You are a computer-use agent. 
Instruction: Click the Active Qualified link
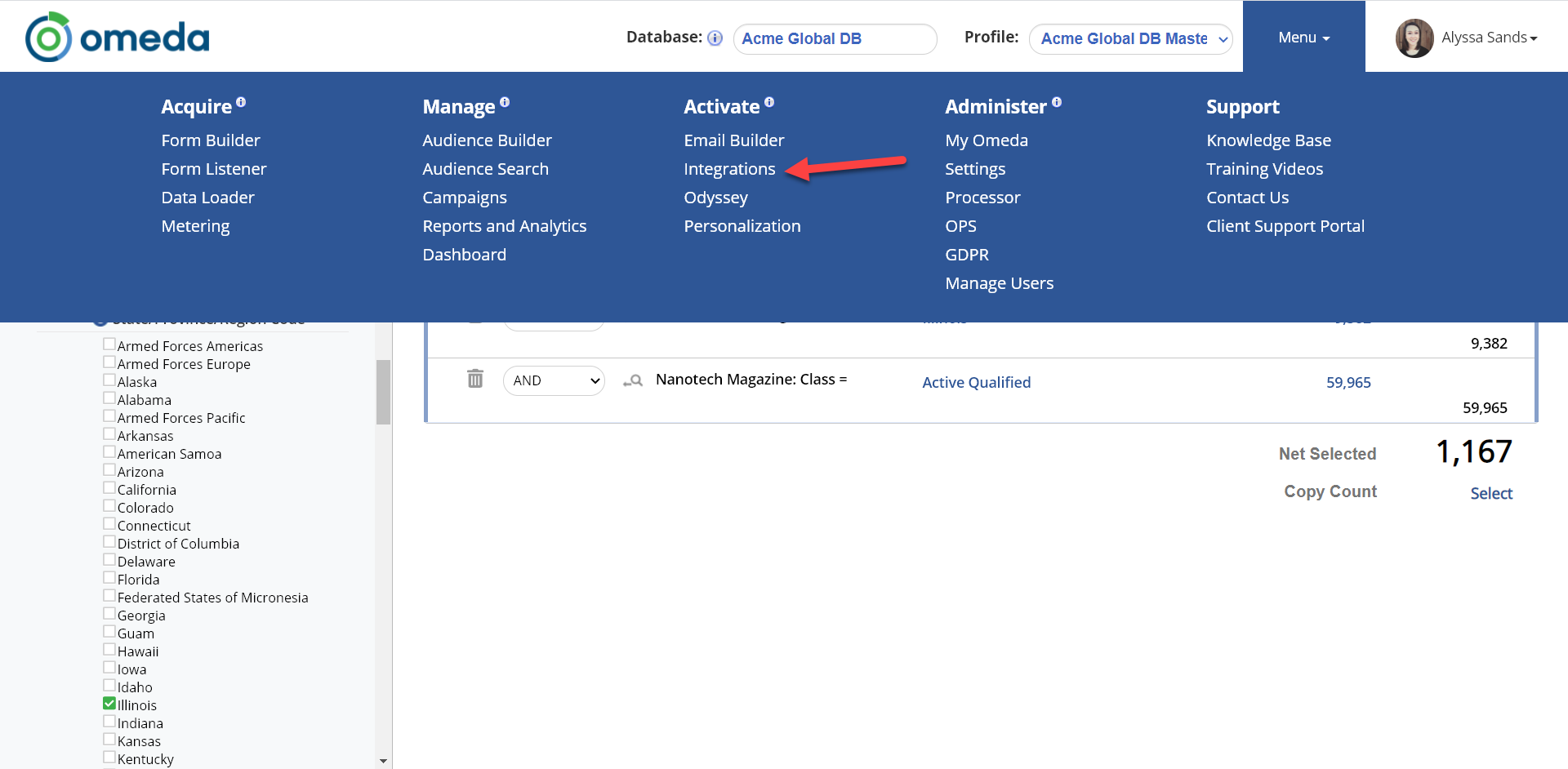click(x=976, y=382)
